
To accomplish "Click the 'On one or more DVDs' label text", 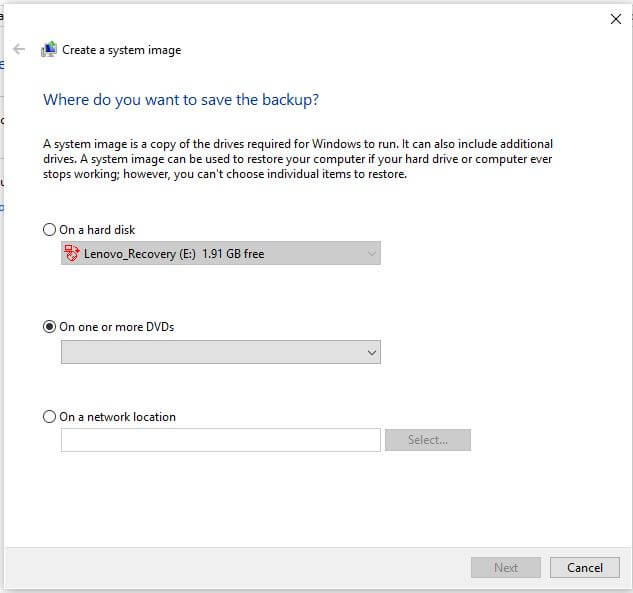I will click(117, 327).
